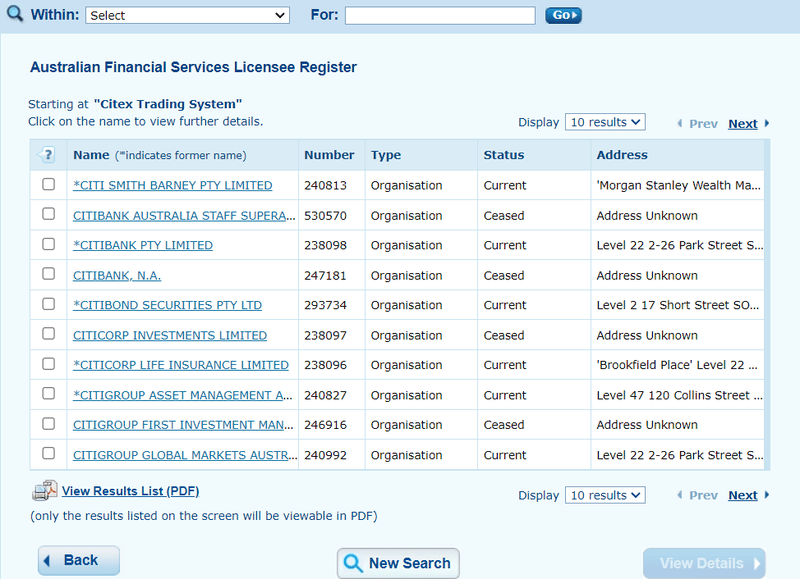800x579 pixels.
Task: Open View Results List (PDF) link
Action: [131, 491]
